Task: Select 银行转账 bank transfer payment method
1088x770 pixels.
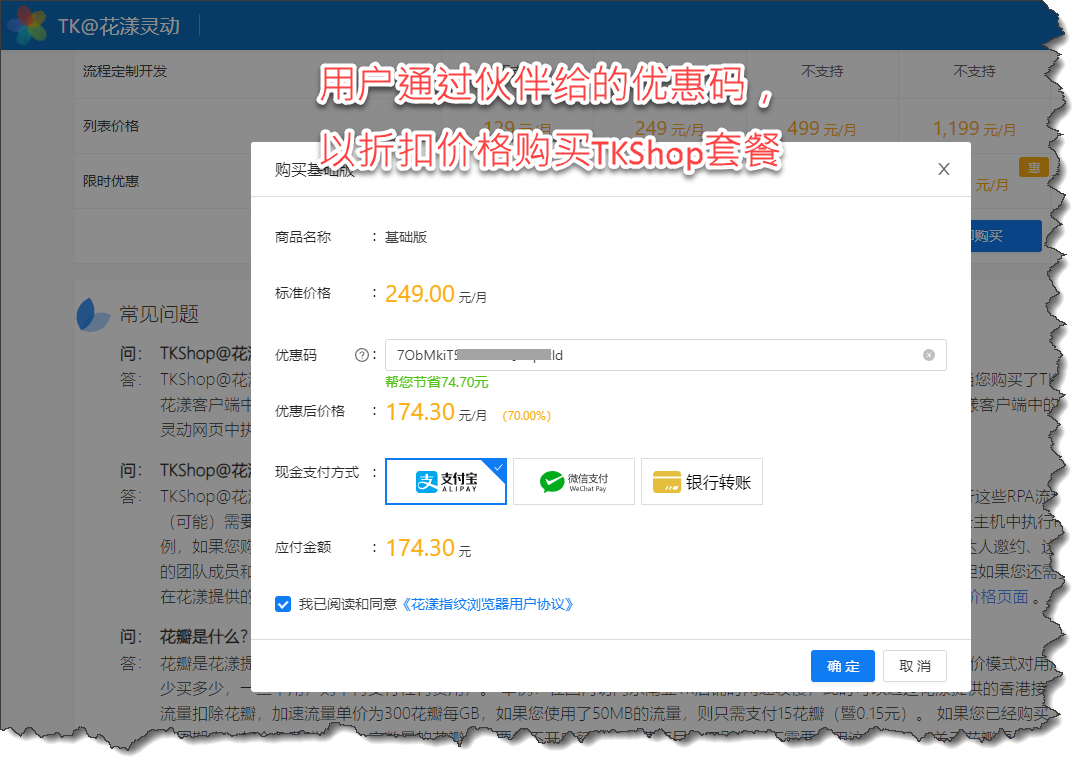Action: coord(702,481)
